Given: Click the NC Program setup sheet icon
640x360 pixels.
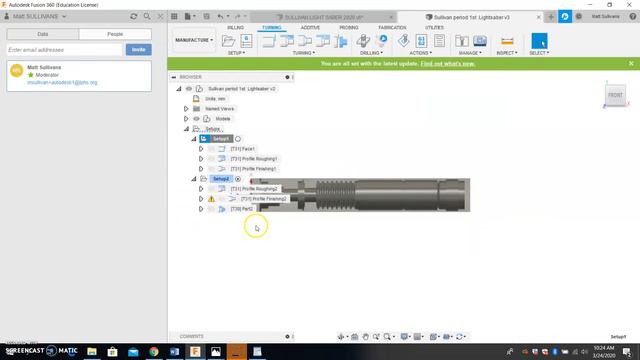Looking at the screenshot, I should 246,41.
